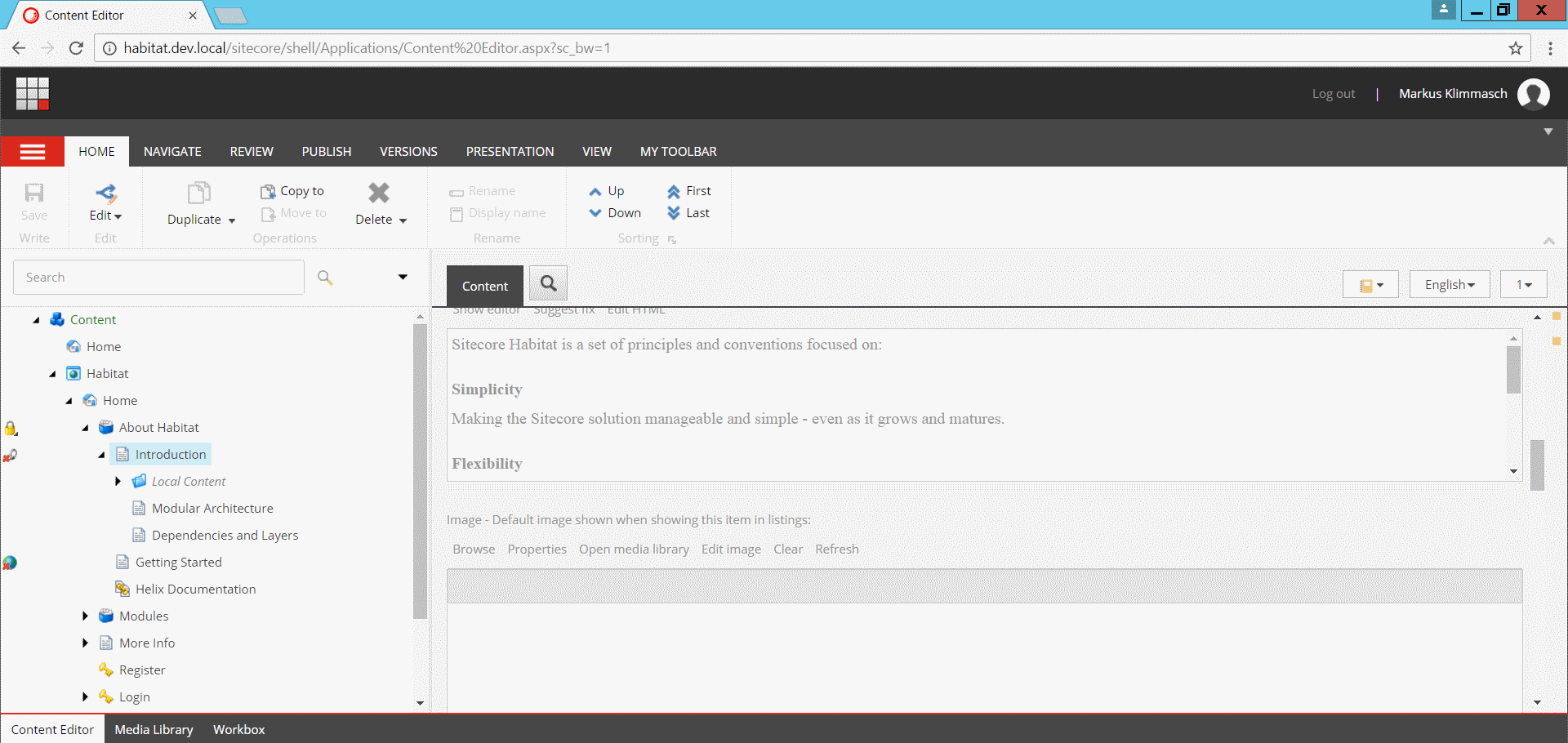
Task: Switch to the PRESENTATION ribbon tab
Action: pos(510,152)
